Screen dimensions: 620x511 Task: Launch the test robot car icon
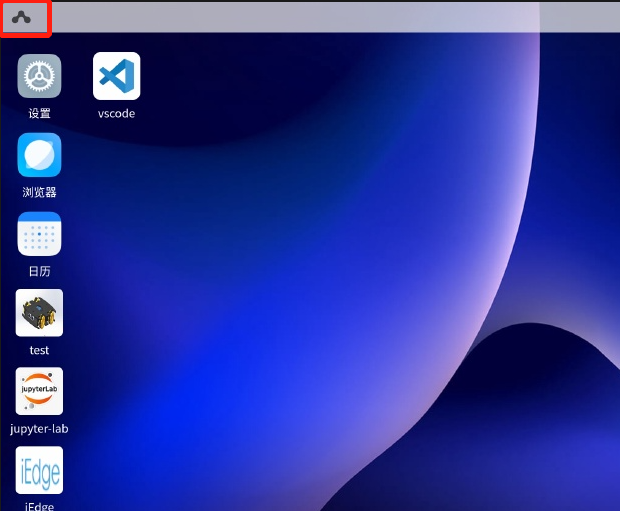tap(39, 312)
